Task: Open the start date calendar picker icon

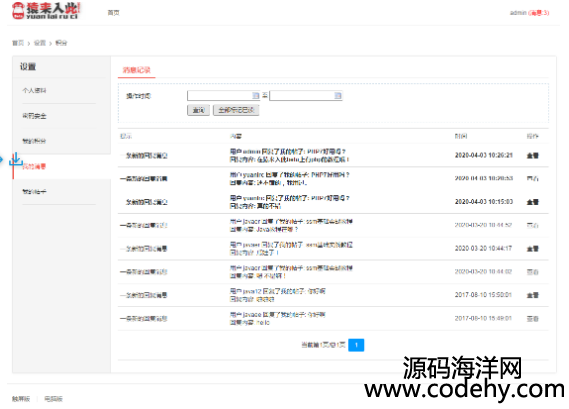Action: click(x=255, y=95)
